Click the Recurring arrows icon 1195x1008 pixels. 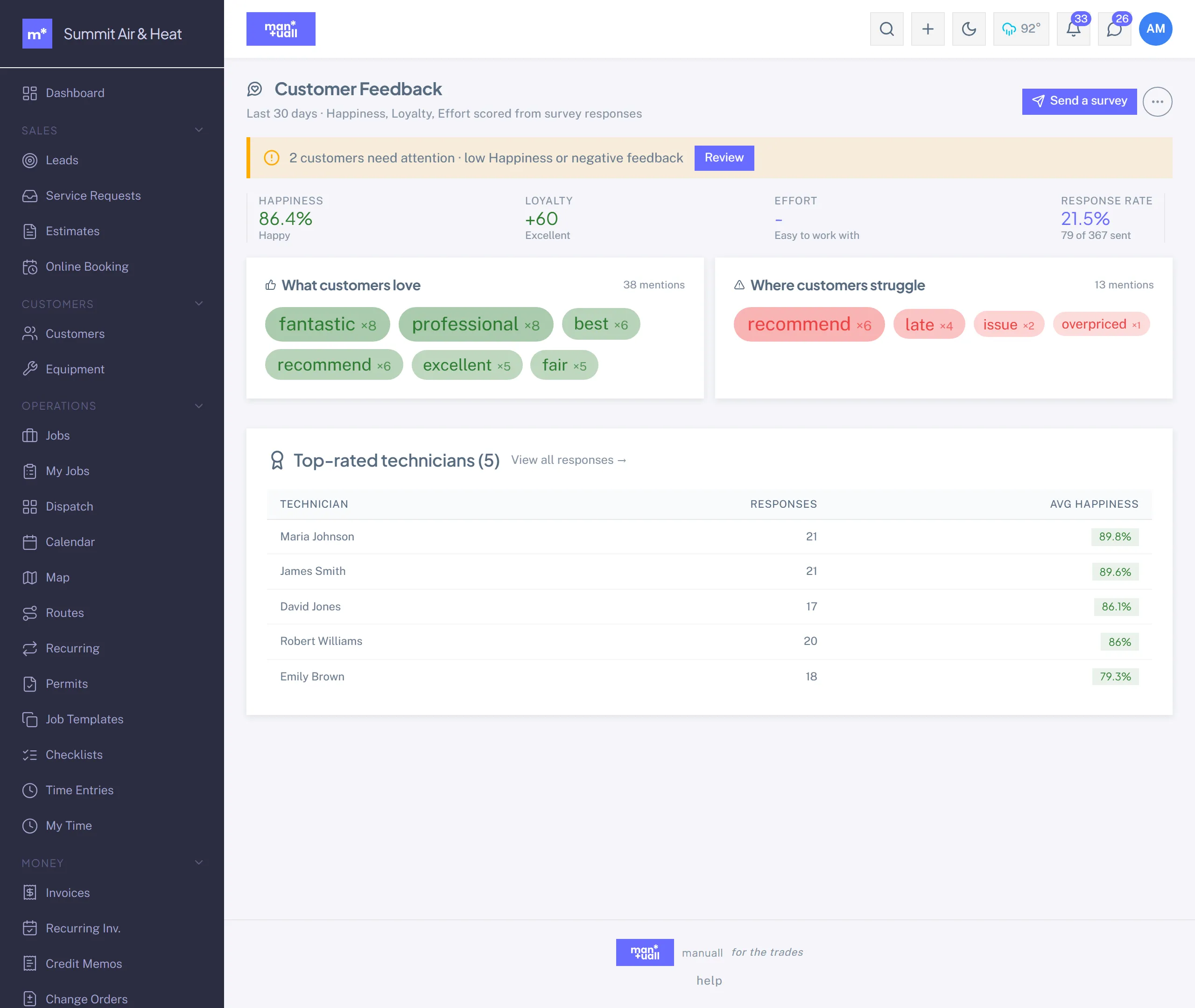tap(30, 649)
